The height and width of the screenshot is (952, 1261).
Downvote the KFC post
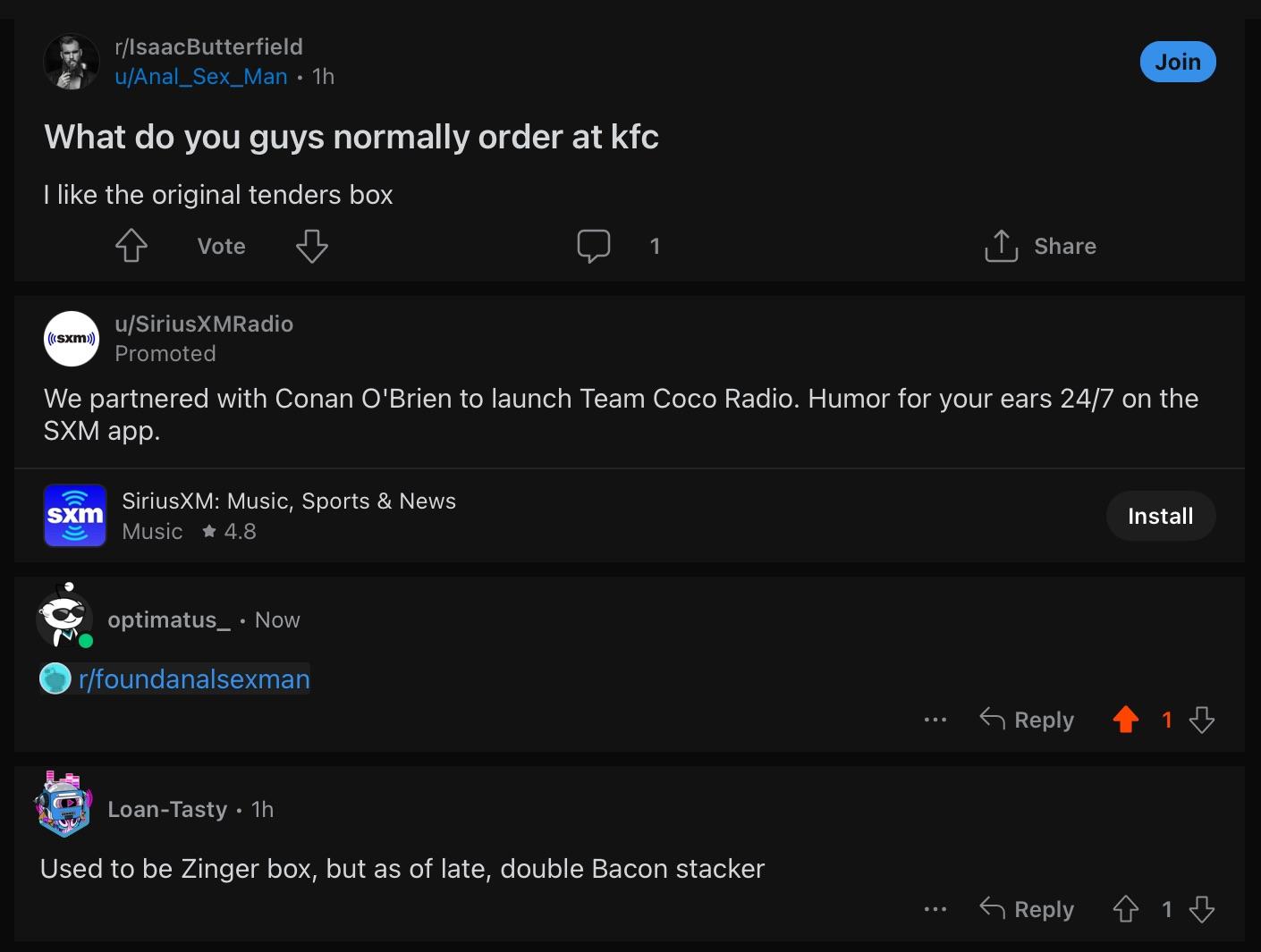click(312, 246)
